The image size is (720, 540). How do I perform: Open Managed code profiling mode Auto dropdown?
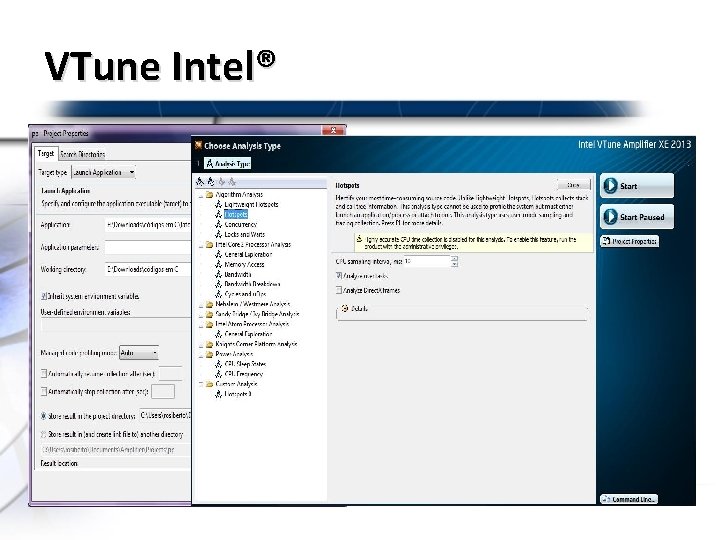(x=139, y=353)
